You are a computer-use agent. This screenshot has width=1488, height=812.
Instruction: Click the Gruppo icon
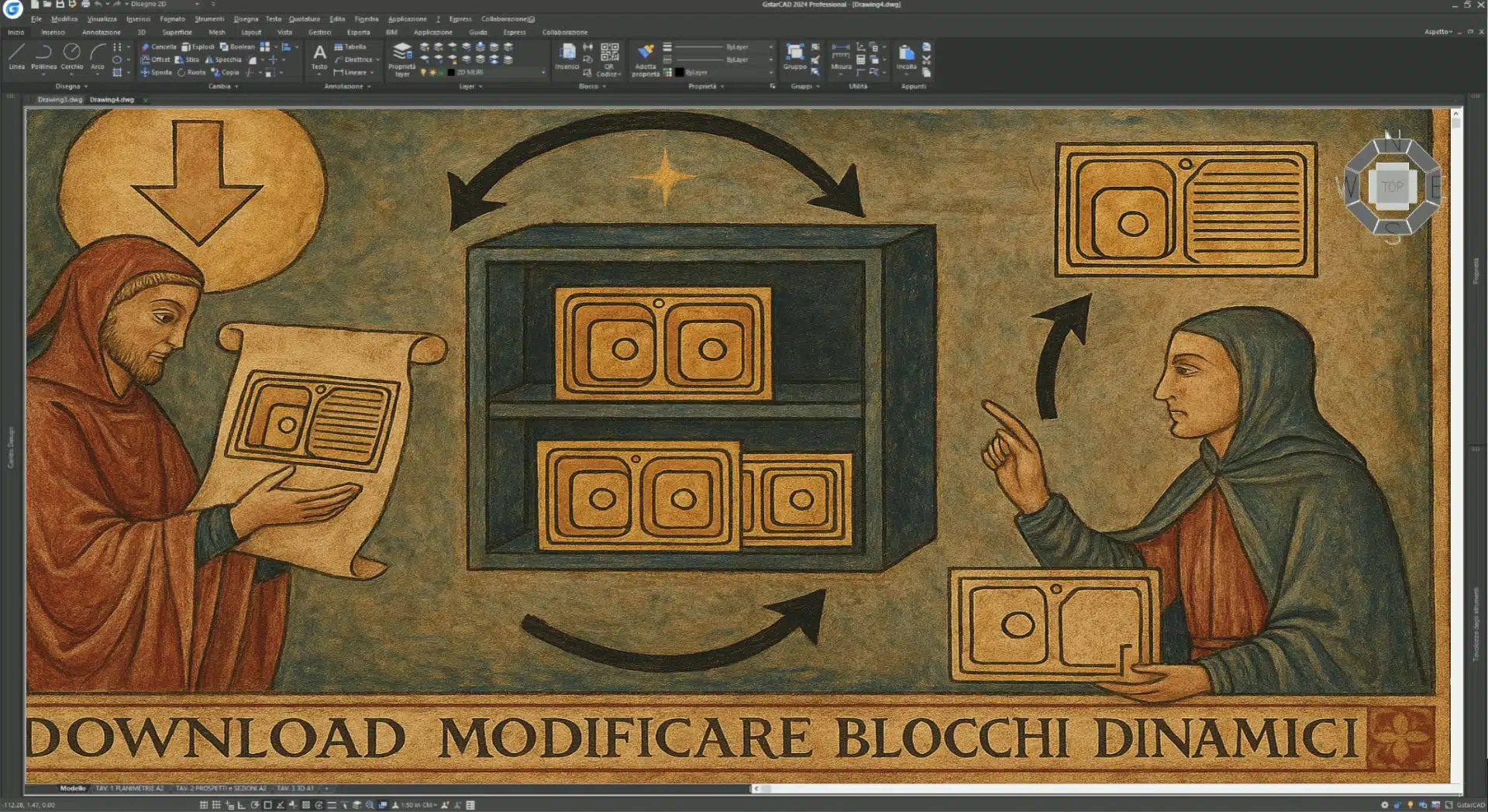pos(795,57)
